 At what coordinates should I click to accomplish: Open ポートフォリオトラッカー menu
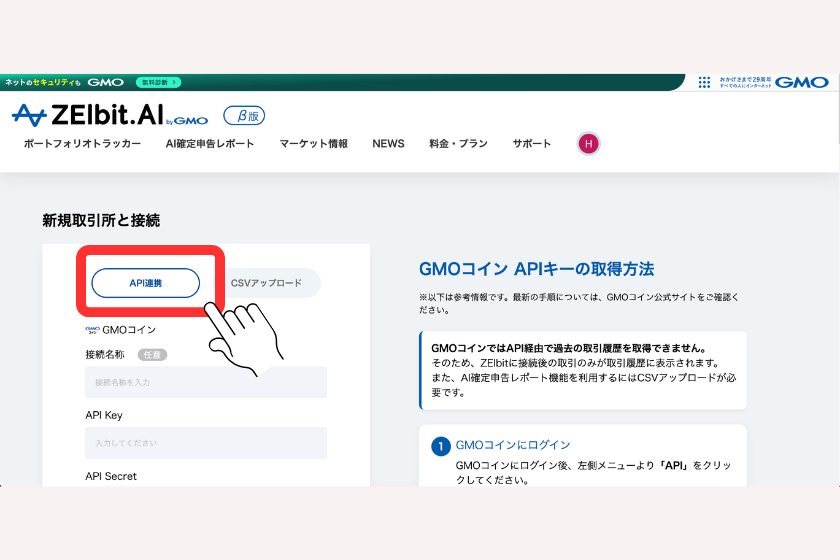[x=82, y=144]
